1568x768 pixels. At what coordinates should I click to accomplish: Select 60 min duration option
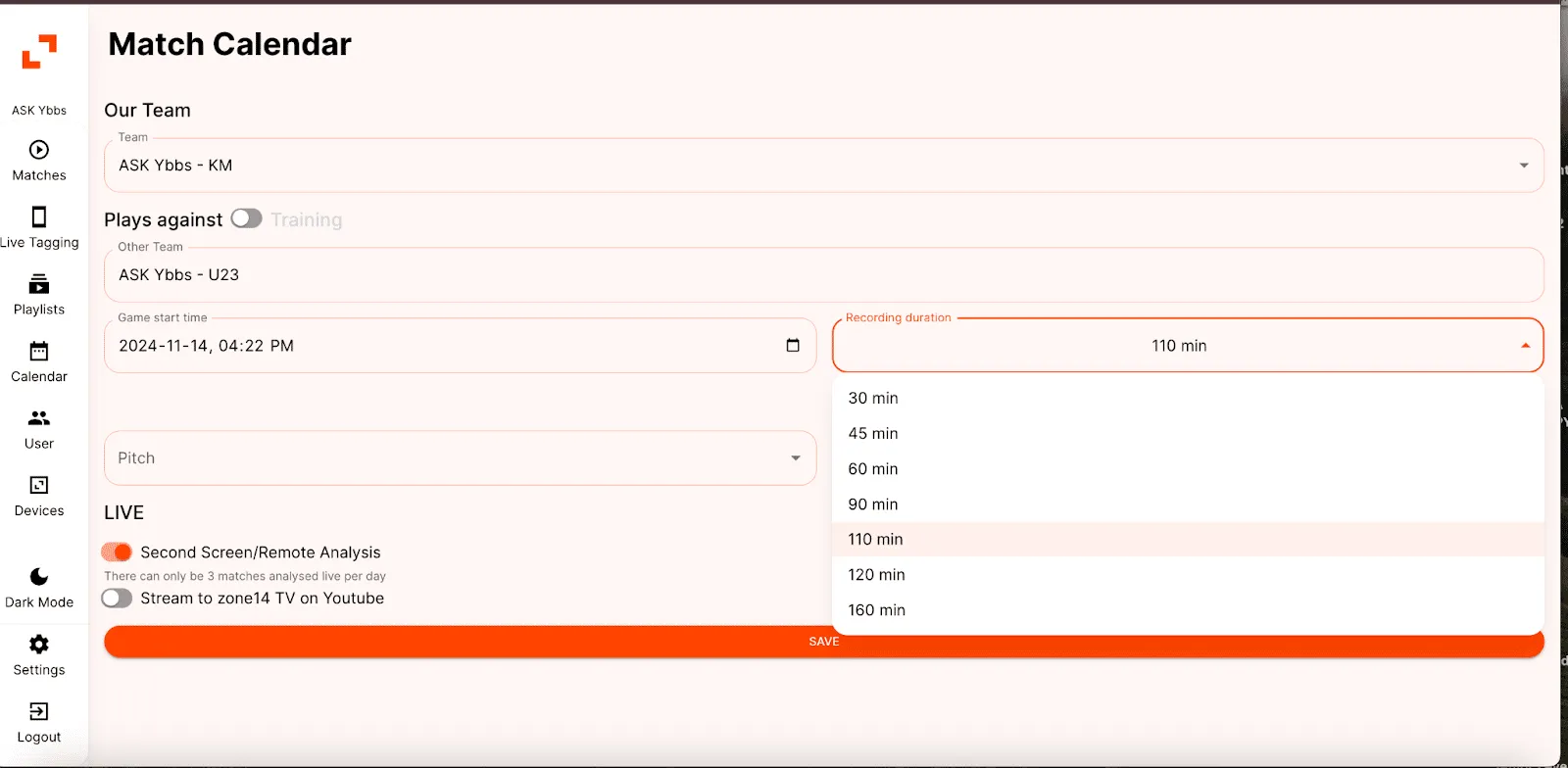[x=1188, y=468]
